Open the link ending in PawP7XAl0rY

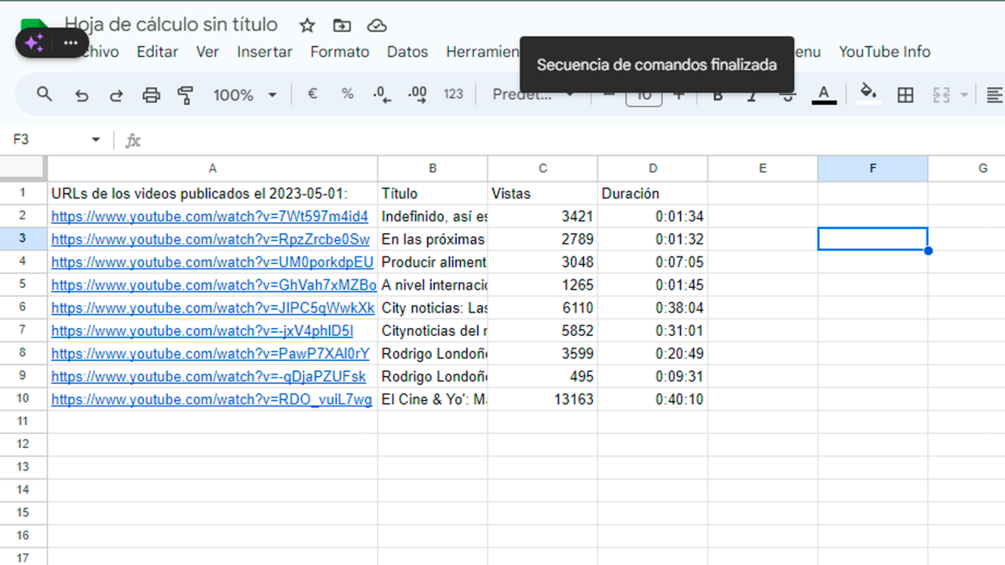coord(210,354)
